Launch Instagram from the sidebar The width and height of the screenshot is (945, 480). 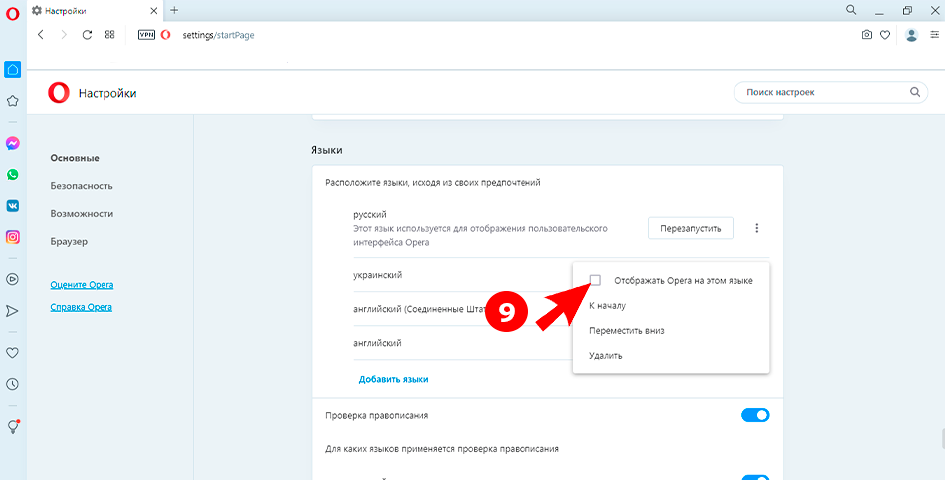pyautogui.click(x=13, y=237)
